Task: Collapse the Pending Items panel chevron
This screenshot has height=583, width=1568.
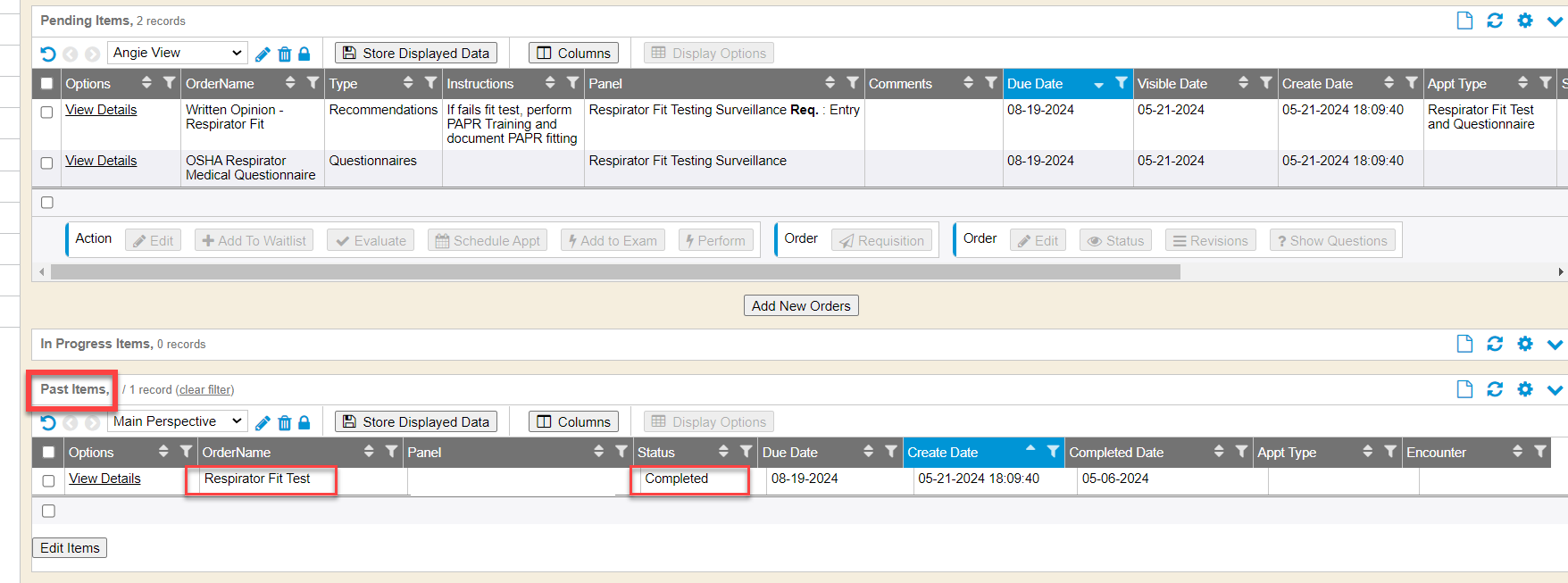Action: 1555,21
